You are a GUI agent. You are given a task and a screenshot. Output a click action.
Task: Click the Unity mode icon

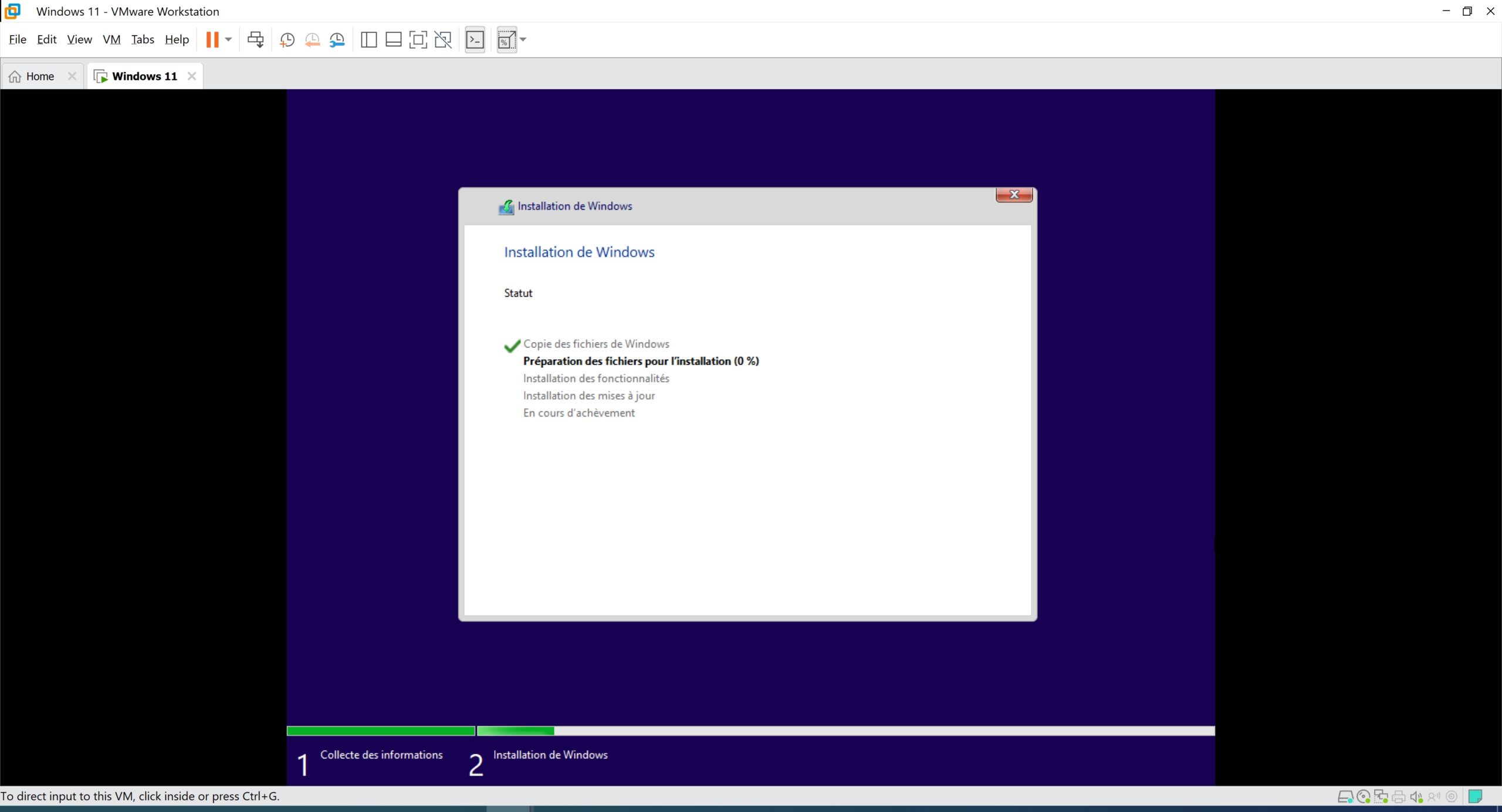pyautogui.click(x=443, y=40)
